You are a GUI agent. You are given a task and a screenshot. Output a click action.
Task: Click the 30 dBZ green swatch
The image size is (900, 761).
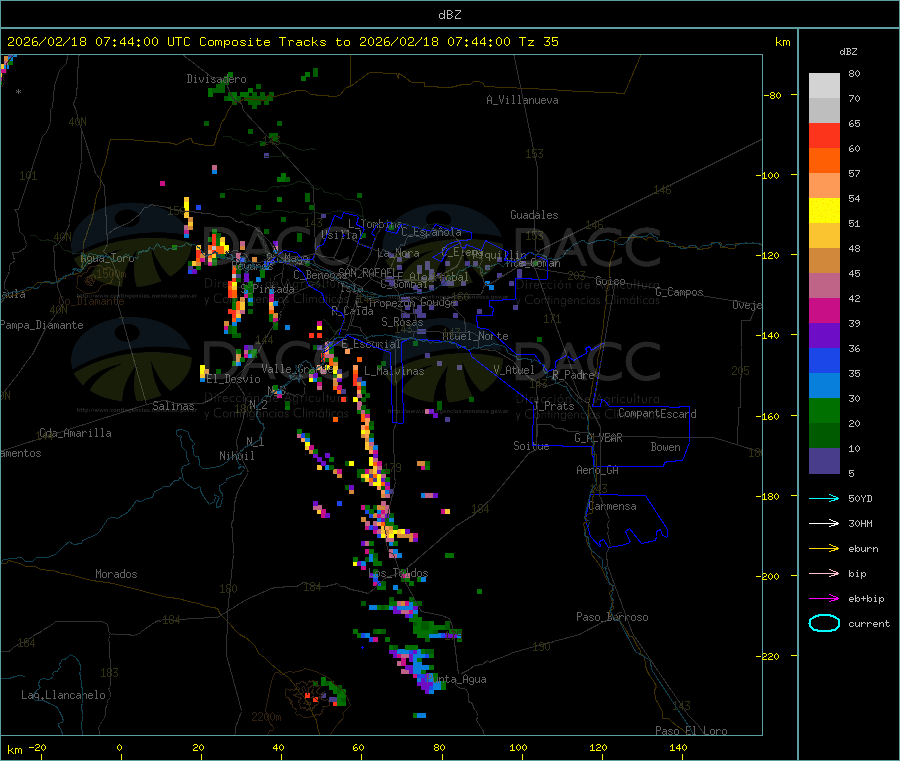pyautogui.click(x=824, y=410)
